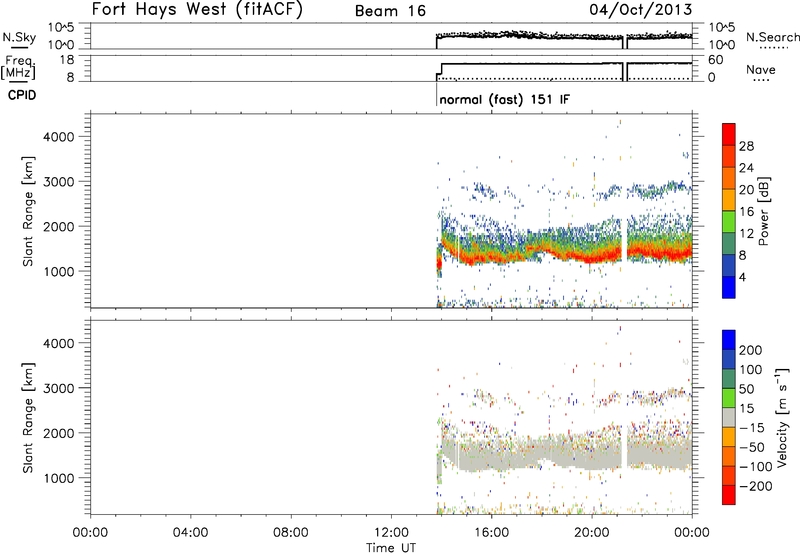800x554 pixels.
Task: Click the '08:00' time tick label
Action: (291, 533)
